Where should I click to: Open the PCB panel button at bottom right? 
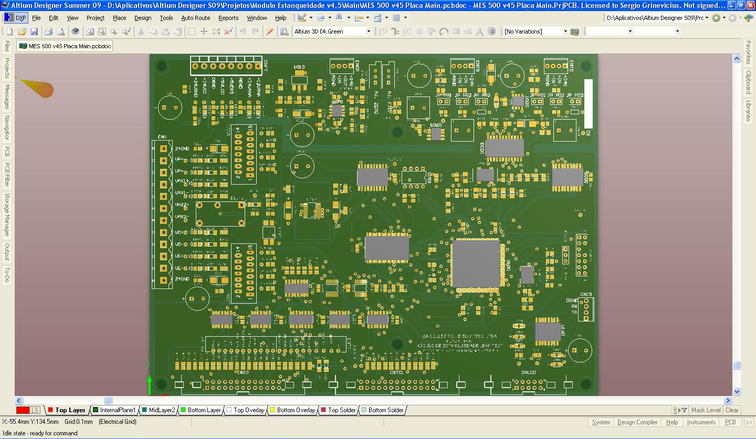pos(730,422)
